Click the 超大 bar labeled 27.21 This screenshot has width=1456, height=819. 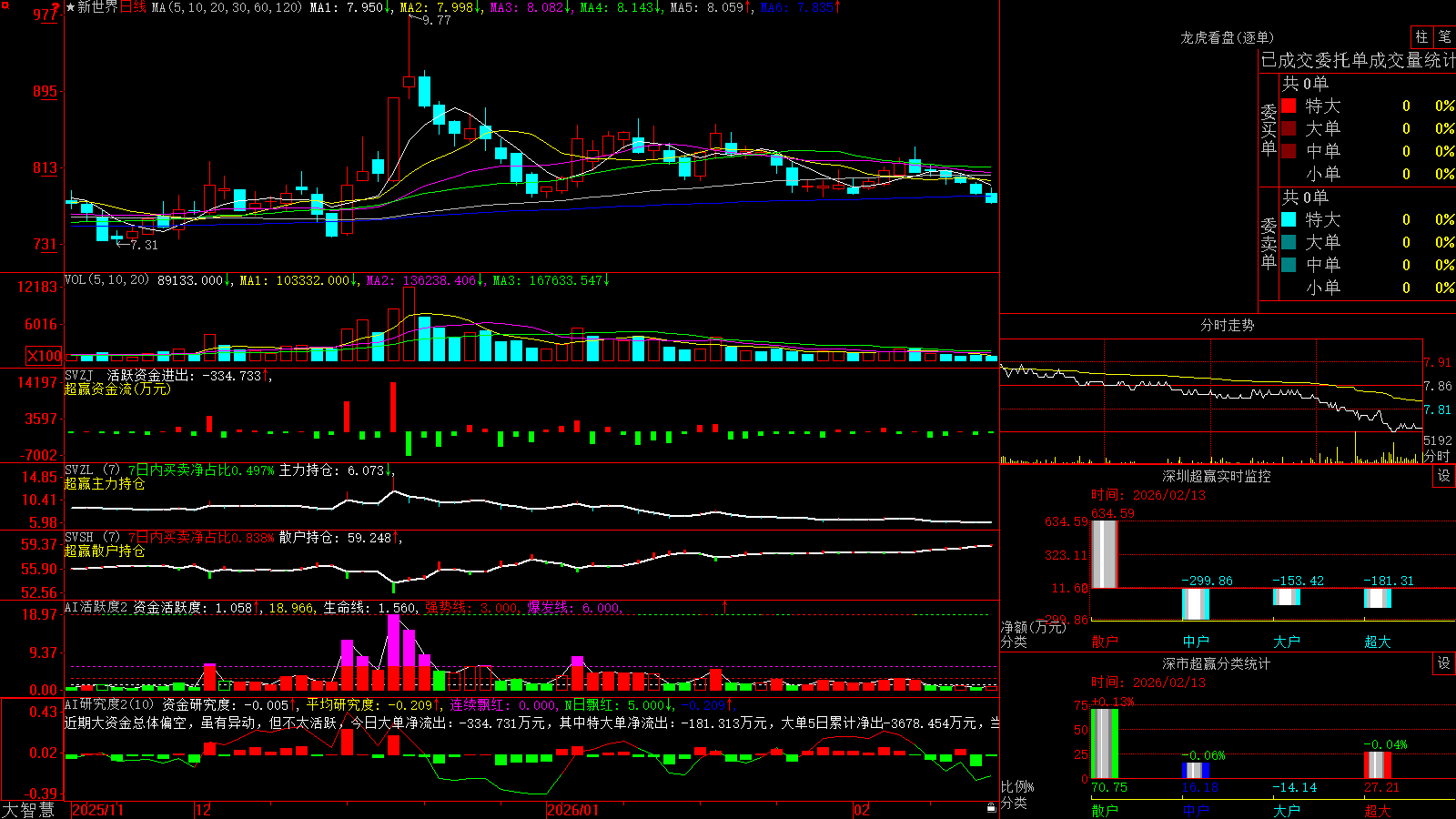click(x=1378, y=765)
